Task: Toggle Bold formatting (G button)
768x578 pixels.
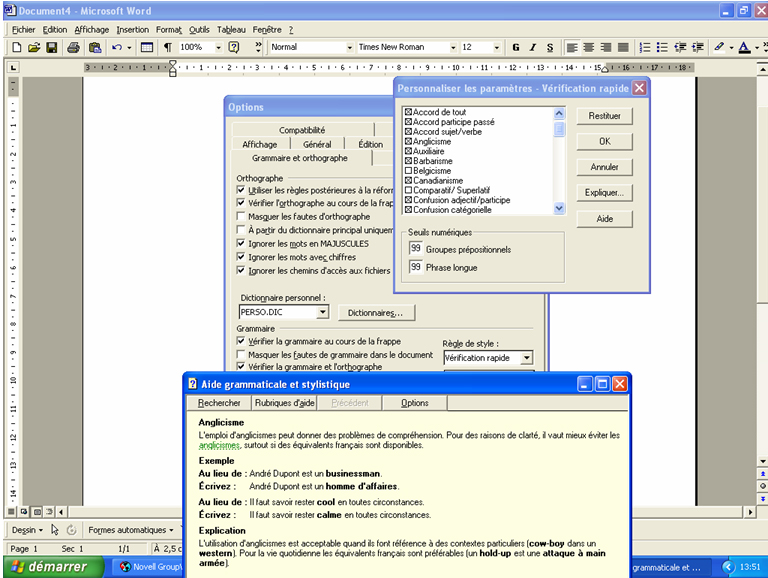Action: 516,47
